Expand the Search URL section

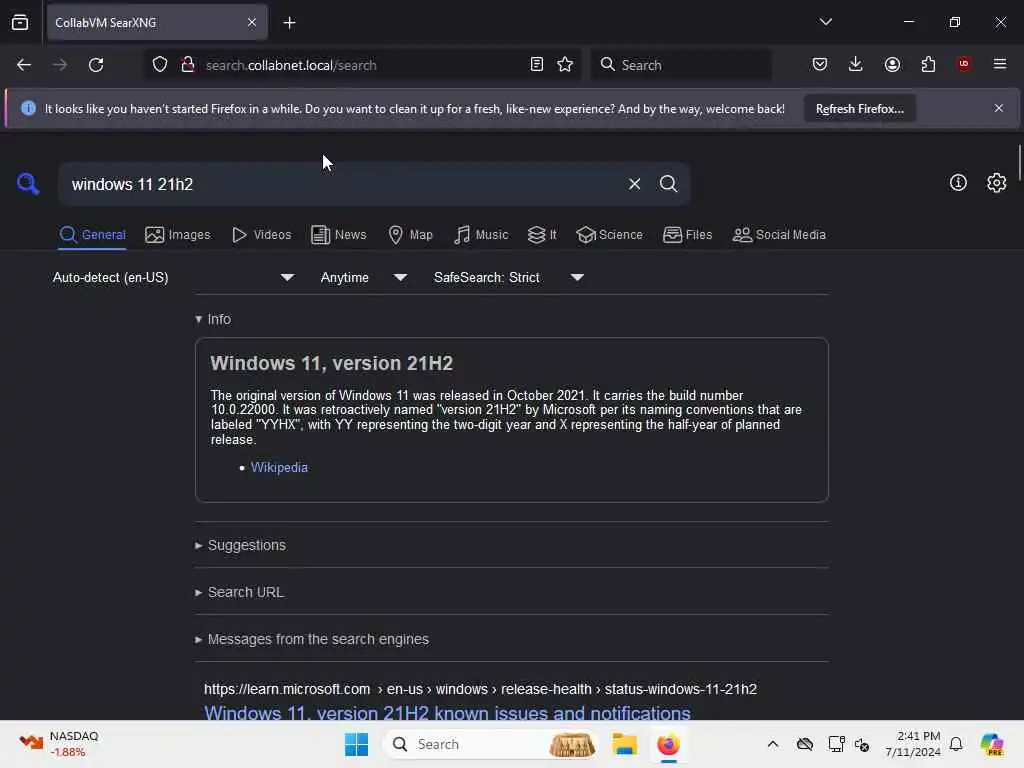(x=240, y=592)
